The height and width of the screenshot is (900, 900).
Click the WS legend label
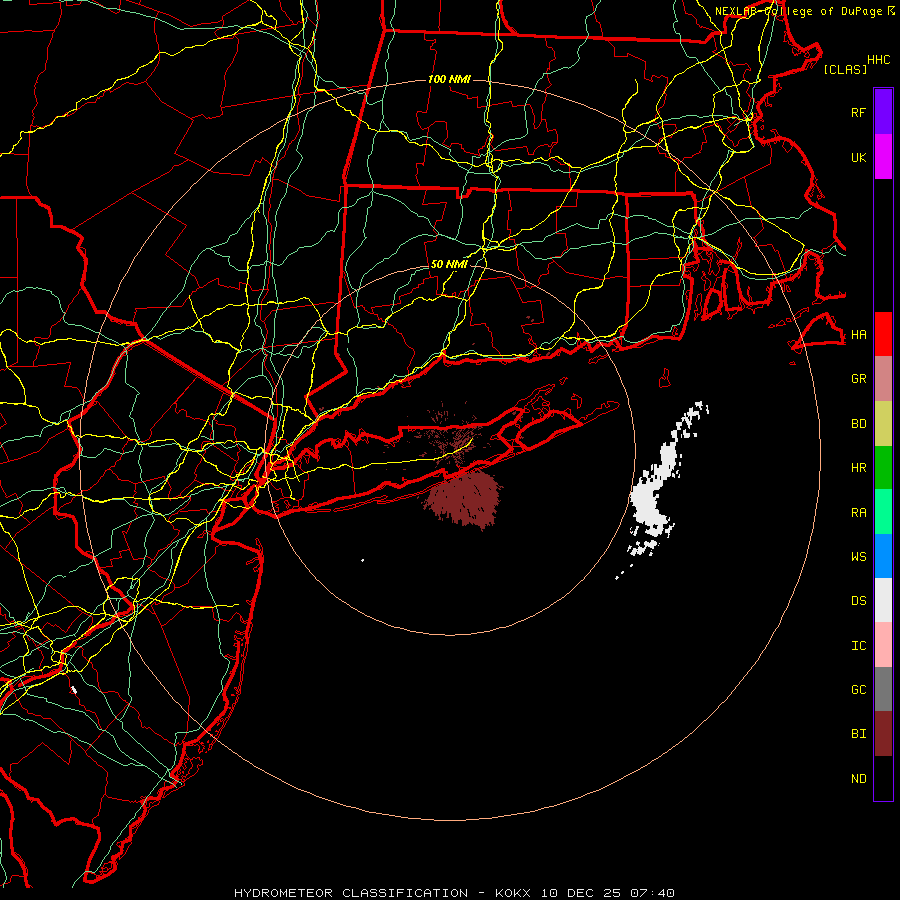point(858,557)
